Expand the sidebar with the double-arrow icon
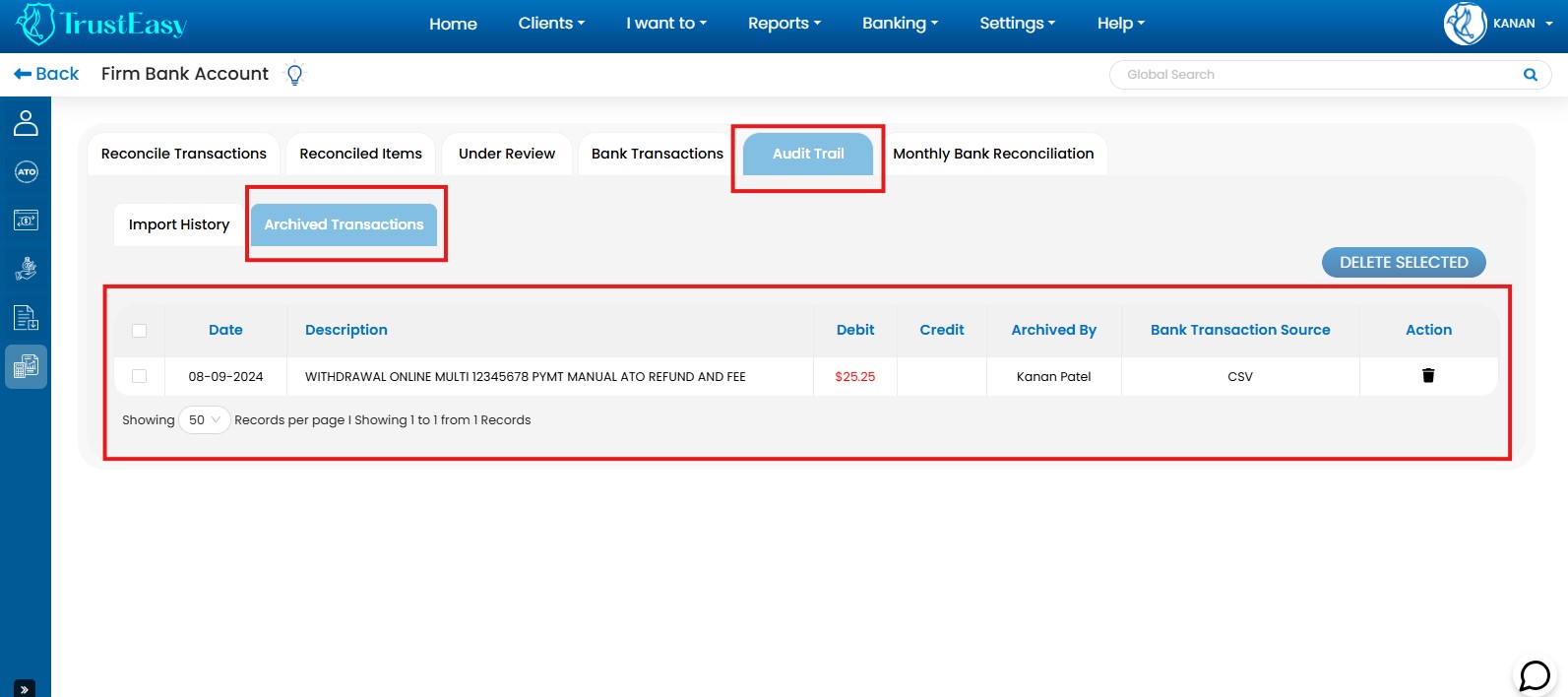Image resolution: width=1568 pixels, height=697 pixels. 25,689
